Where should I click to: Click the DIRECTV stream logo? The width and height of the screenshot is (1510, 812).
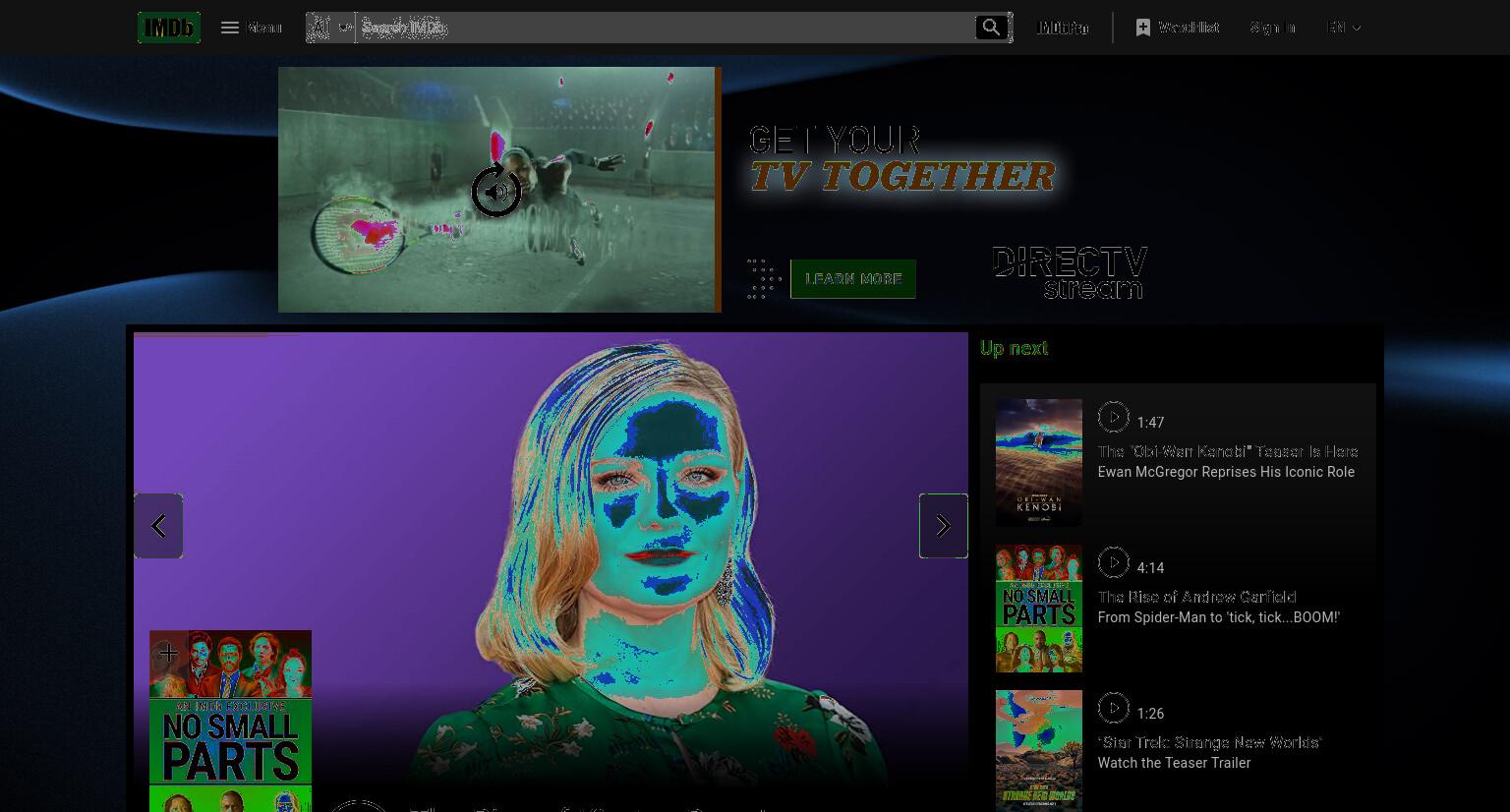1071,272
